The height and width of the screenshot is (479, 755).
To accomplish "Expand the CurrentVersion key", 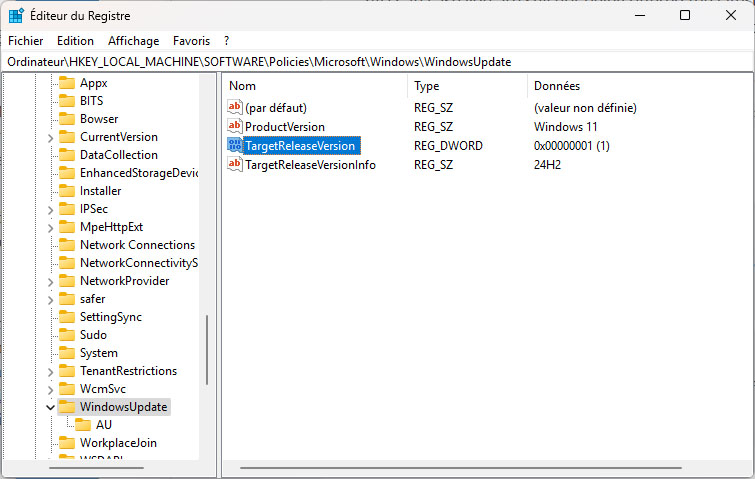I will [x=50, y=138].
